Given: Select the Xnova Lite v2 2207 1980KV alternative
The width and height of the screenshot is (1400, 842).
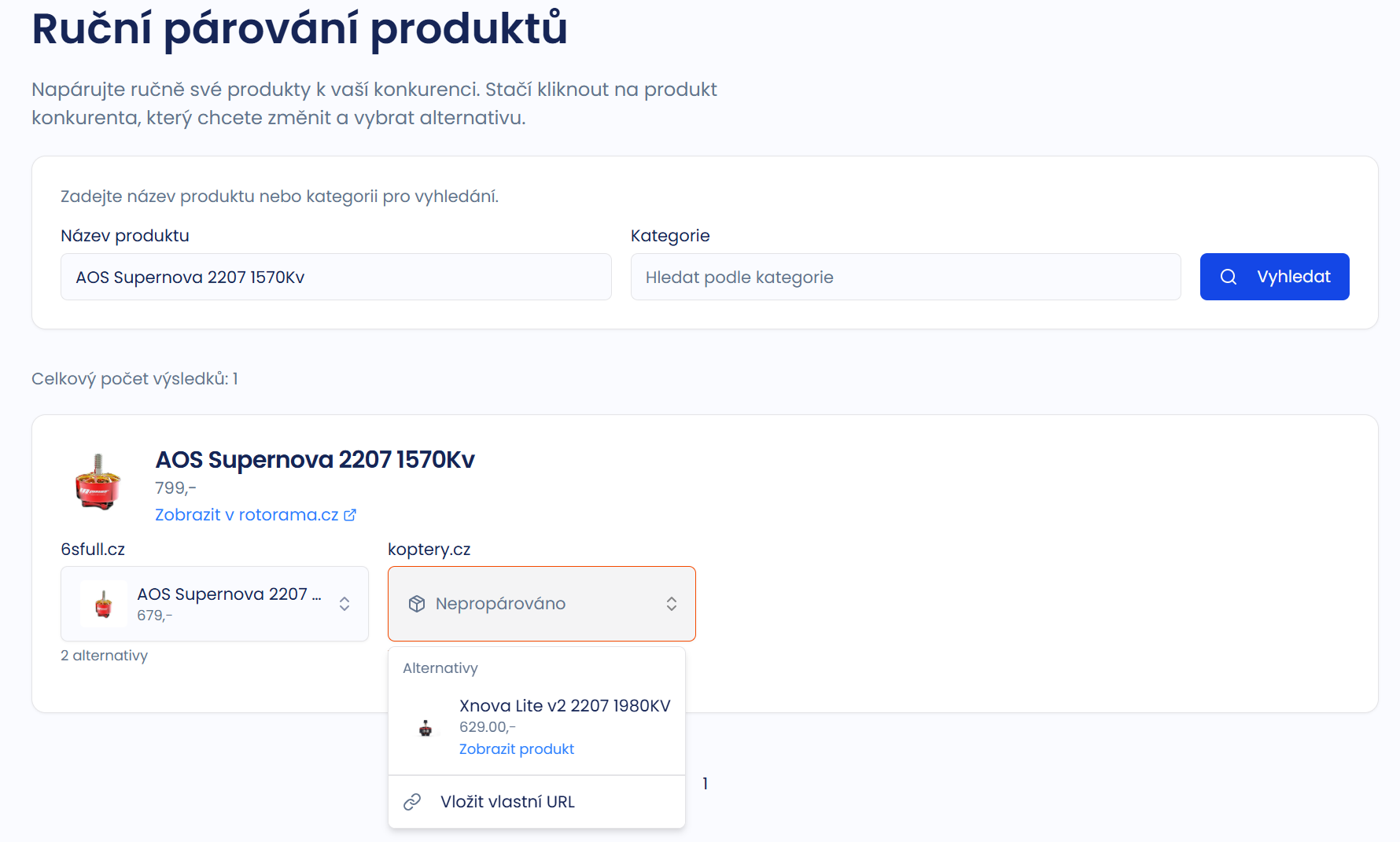Looking at the screenshot, I should click(x=564, y=706).
